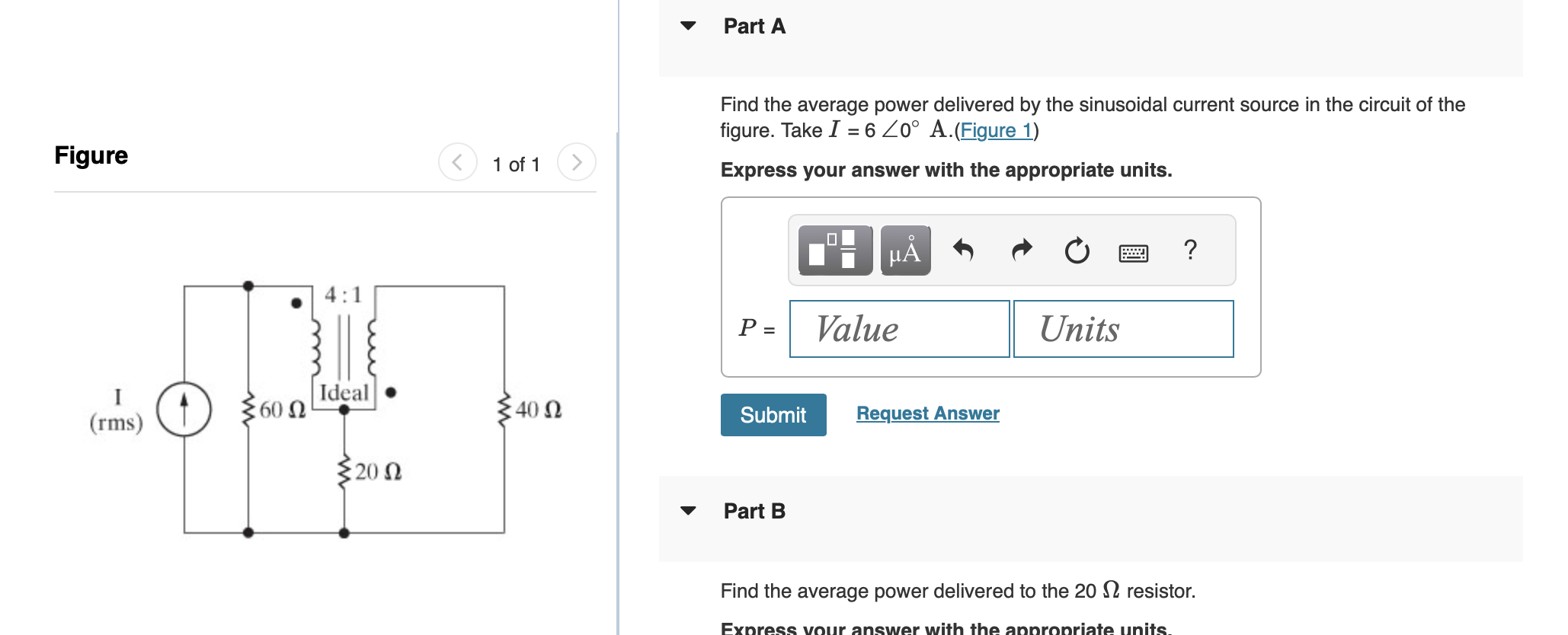Select the μÅ units symbol tool
The height and width of the screenshot is (635, 1568).
[x=904, y=250]
